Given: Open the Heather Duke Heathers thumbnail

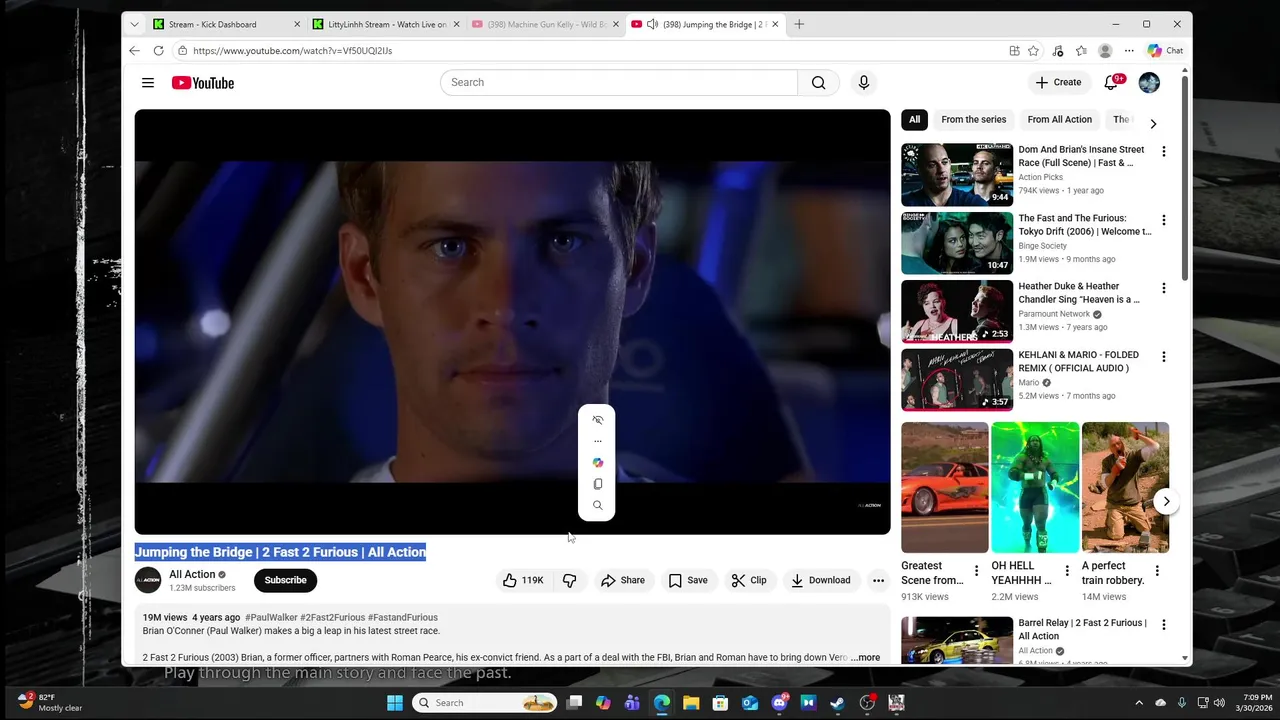Looking at the screenshot, I should tap(957, 311).
